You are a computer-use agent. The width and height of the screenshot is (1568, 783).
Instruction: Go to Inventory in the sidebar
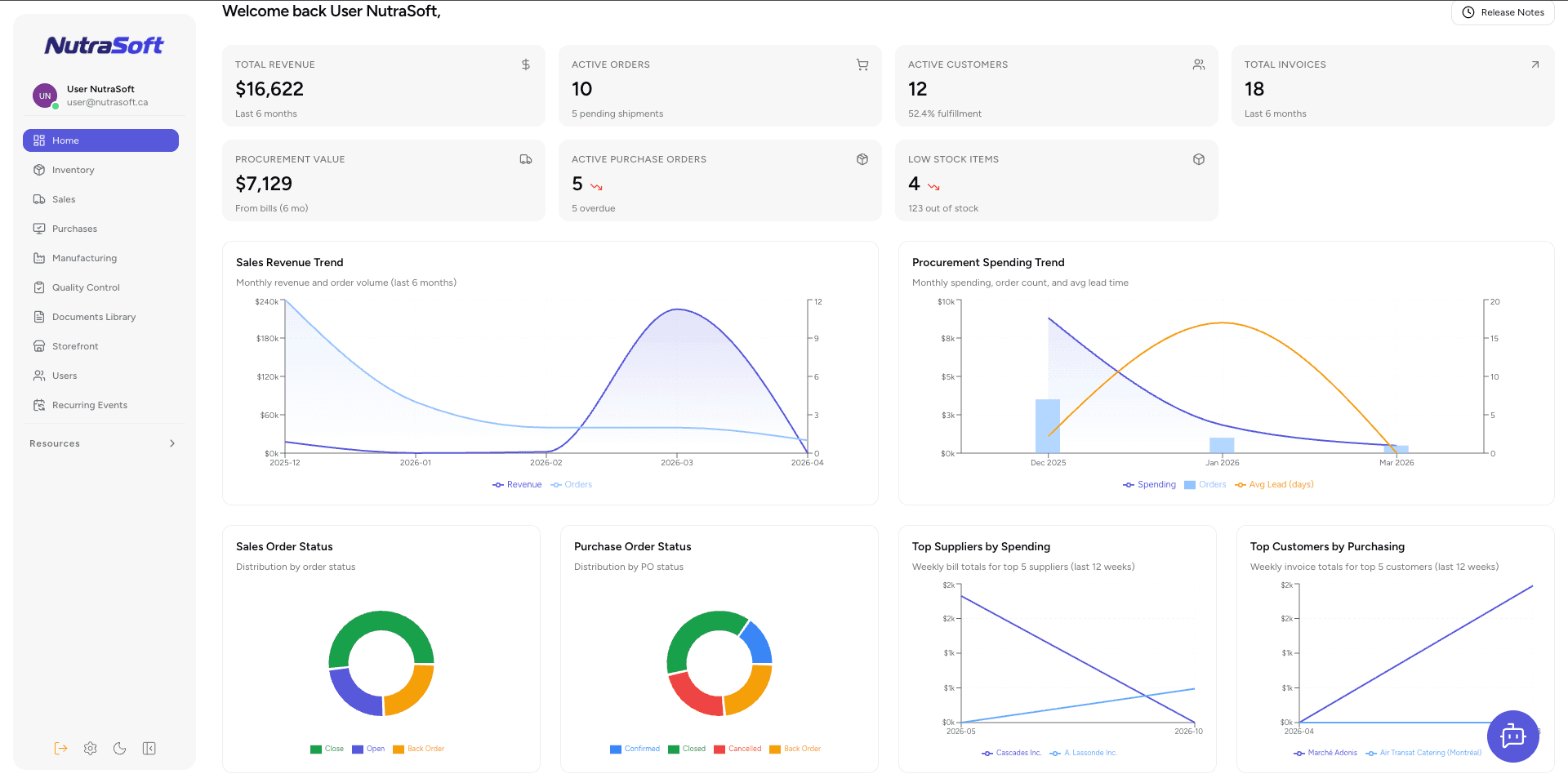[x=100, y=170]
